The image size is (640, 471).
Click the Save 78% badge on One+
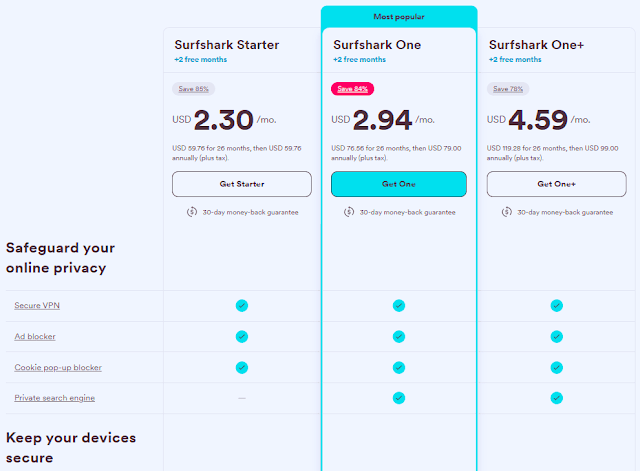[x=508, y=89]
